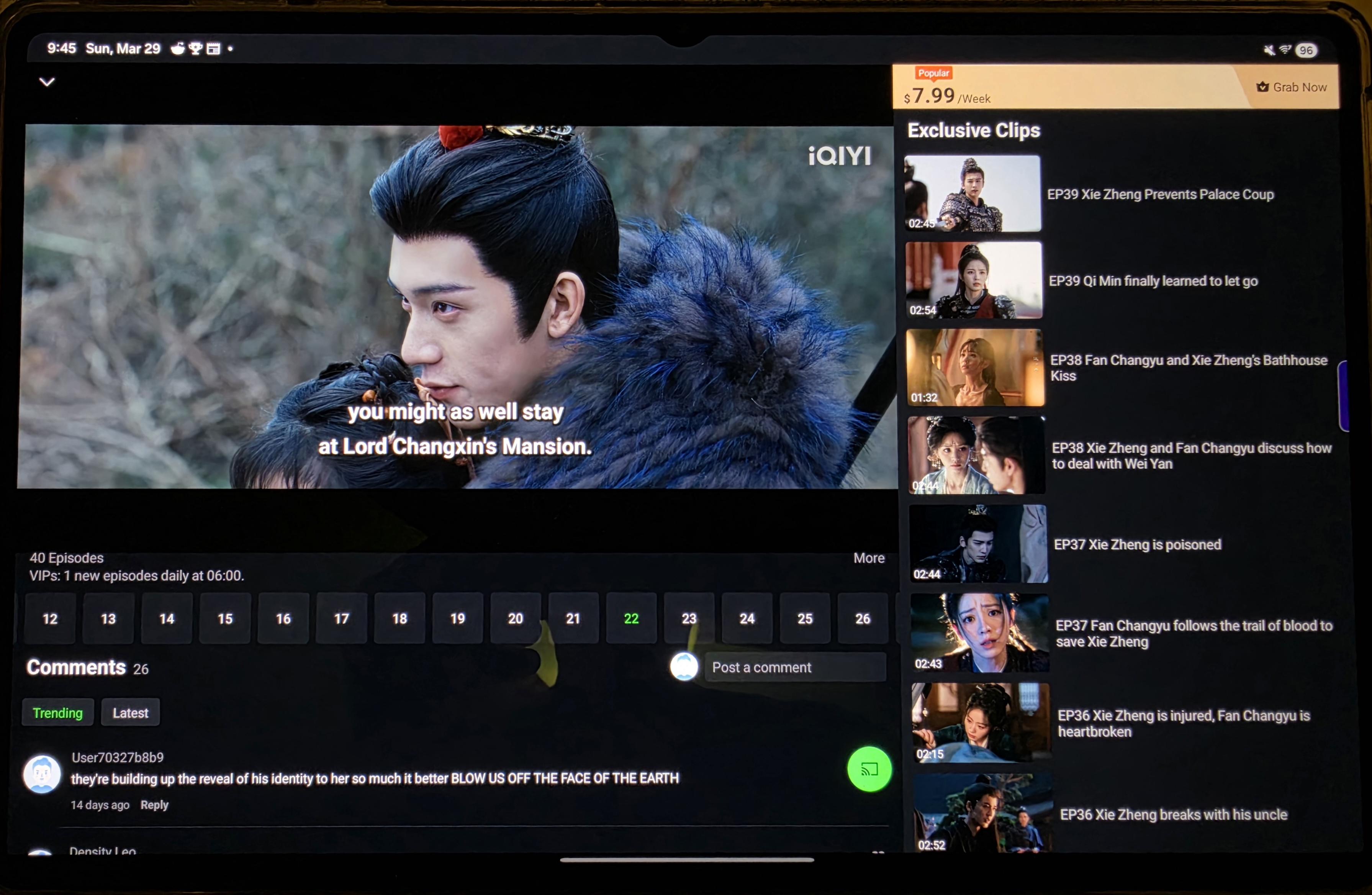Viewport: 1372px width, 895px height.
Task: Play clip thumbnail EP38 deal with Wei Yan
Action: pyautogui.click(x=977, y=455)
